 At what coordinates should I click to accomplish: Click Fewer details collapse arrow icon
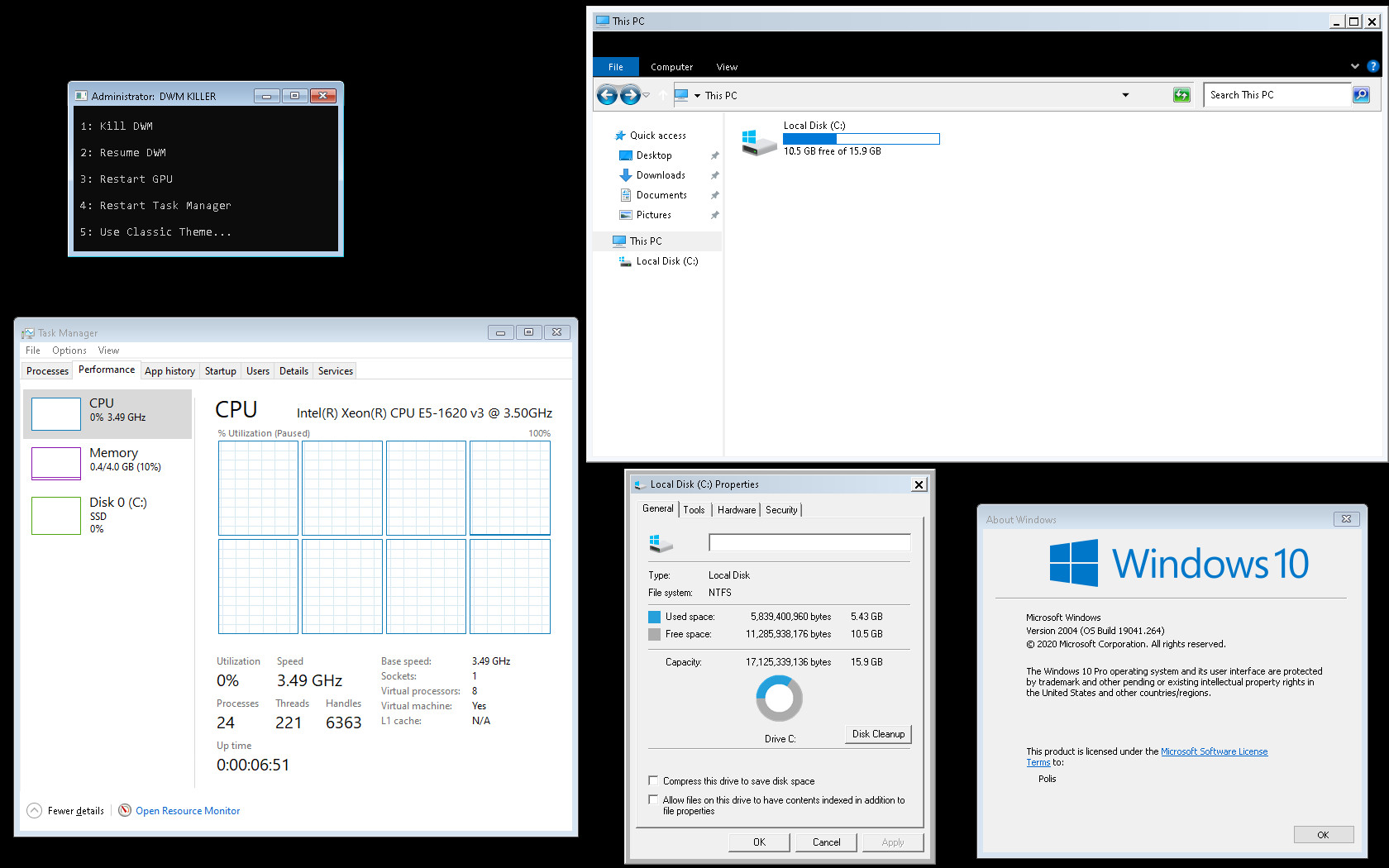pos(34,811)
